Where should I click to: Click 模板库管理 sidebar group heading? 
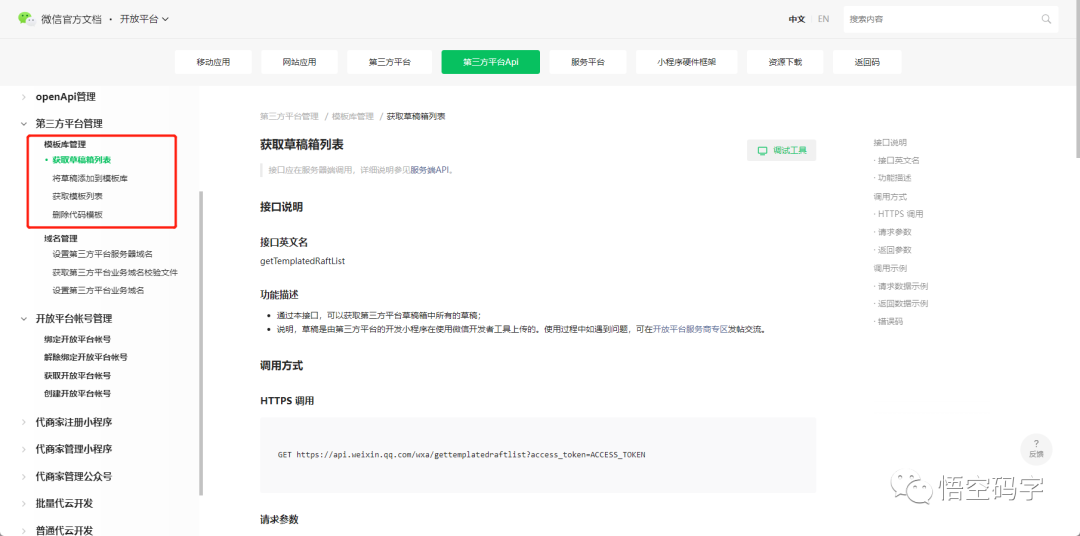click(x=65, y=145)
